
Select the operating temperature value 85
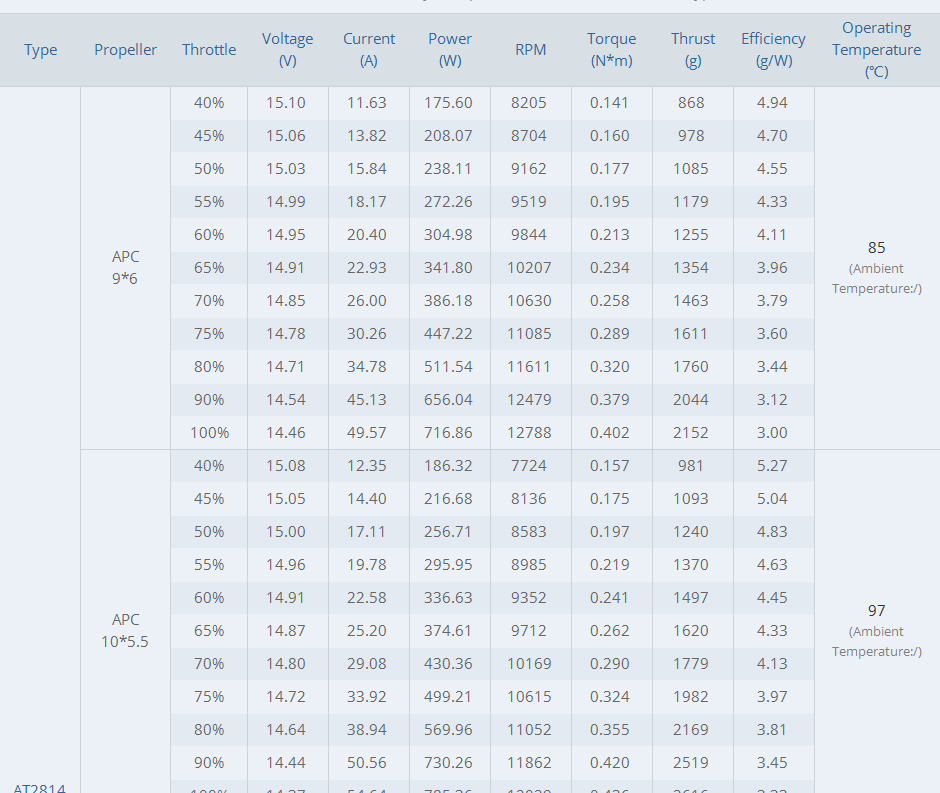876,247
